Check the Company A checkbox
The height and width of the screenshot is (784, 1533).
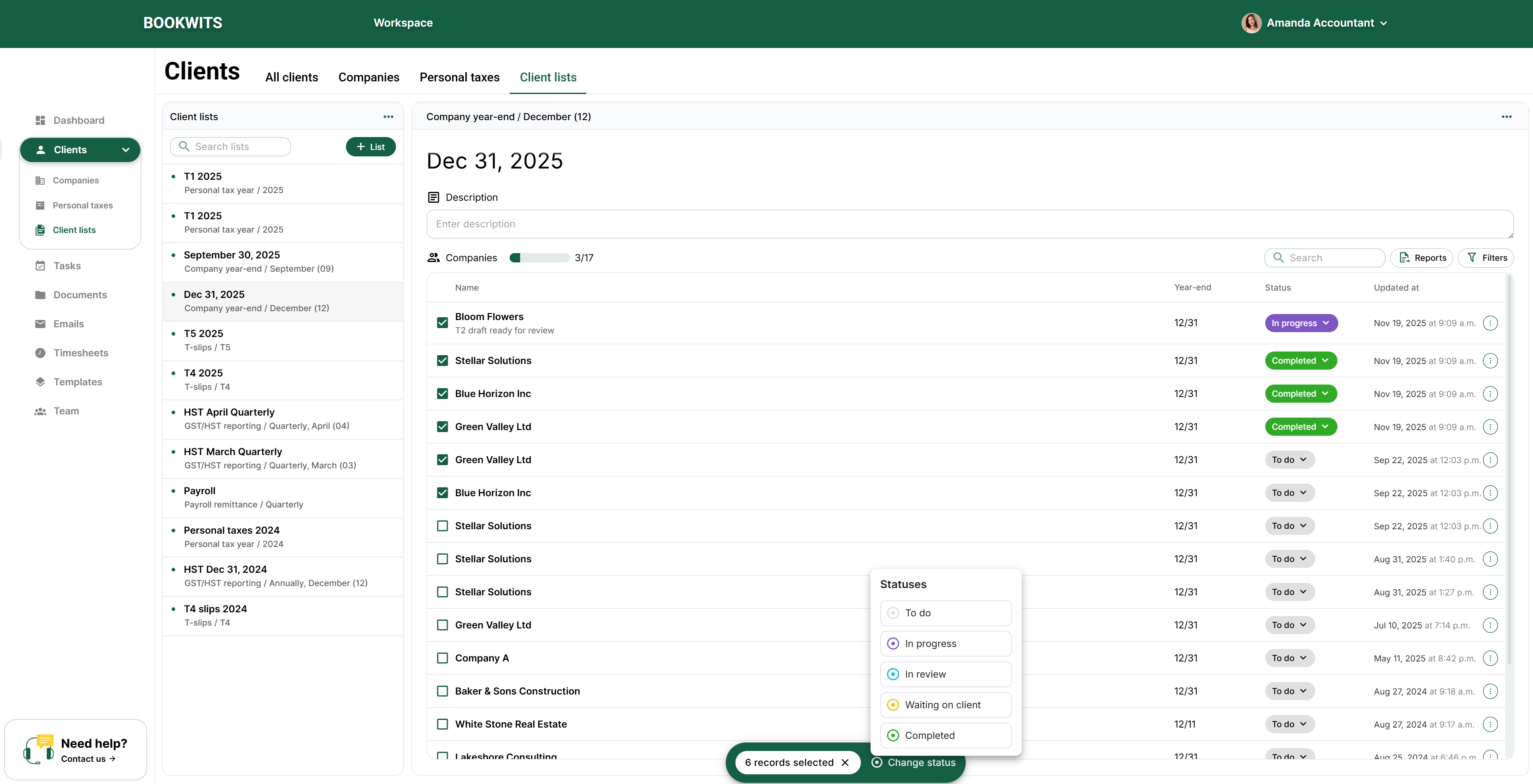(442, 658)
